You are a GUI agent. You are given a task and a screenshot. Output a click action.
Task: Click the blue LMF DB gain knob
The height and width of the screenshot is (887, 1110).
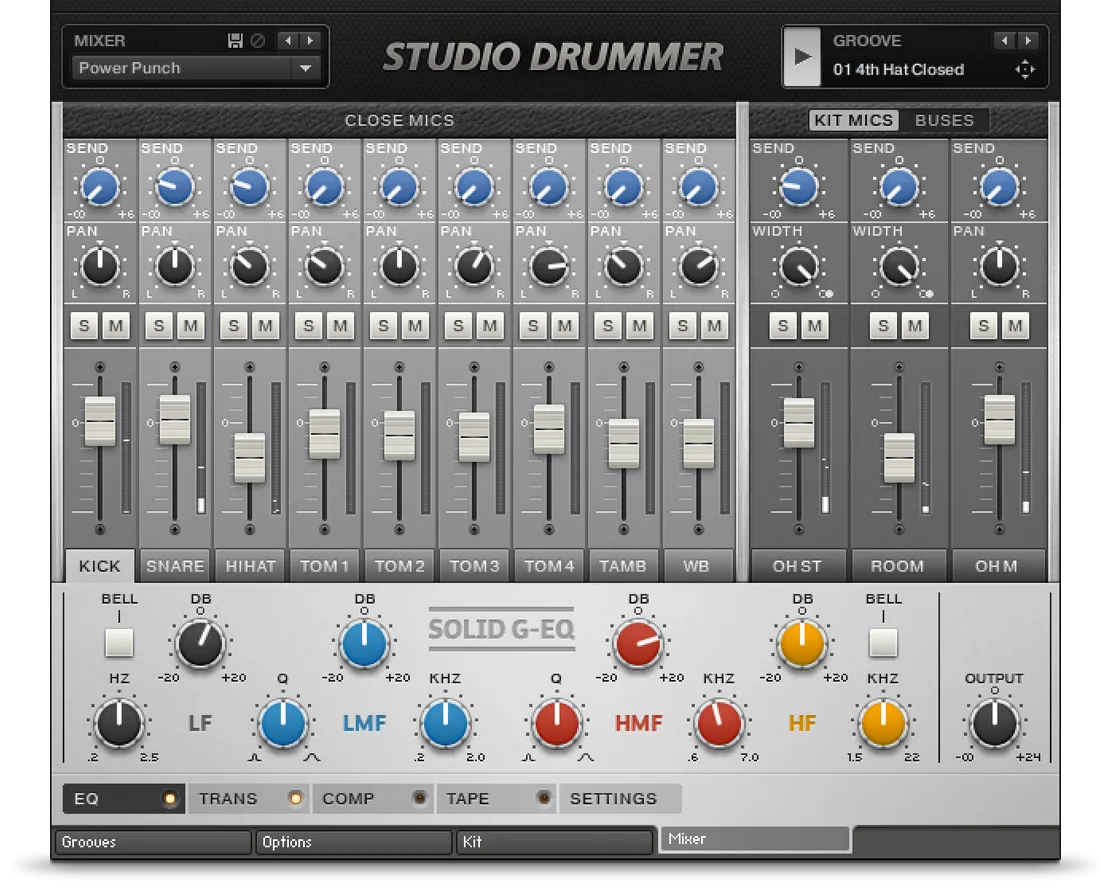(364, 644)
